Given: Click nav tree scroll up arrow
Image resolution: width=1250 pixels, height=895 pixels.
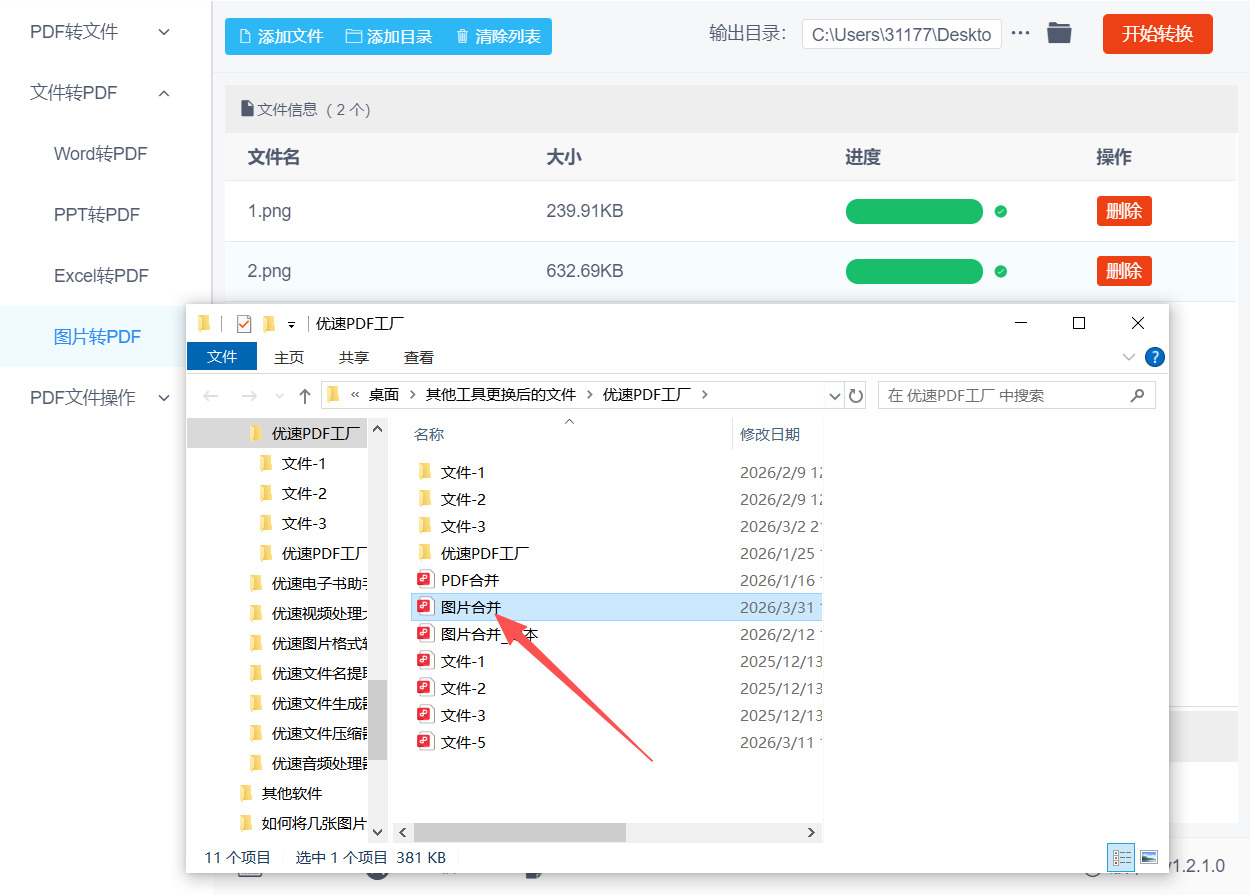Looking at the screenshot, I should pos(377,430).
